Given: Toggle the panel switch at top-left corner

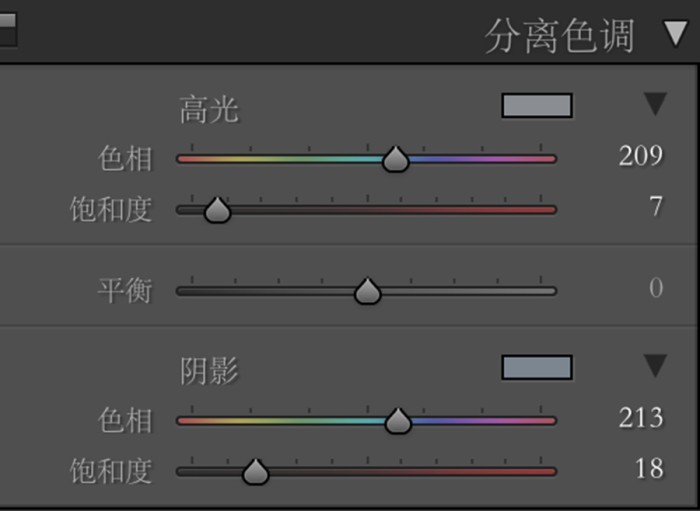Looking at the screenshot, I should click(x=8, y=29).
